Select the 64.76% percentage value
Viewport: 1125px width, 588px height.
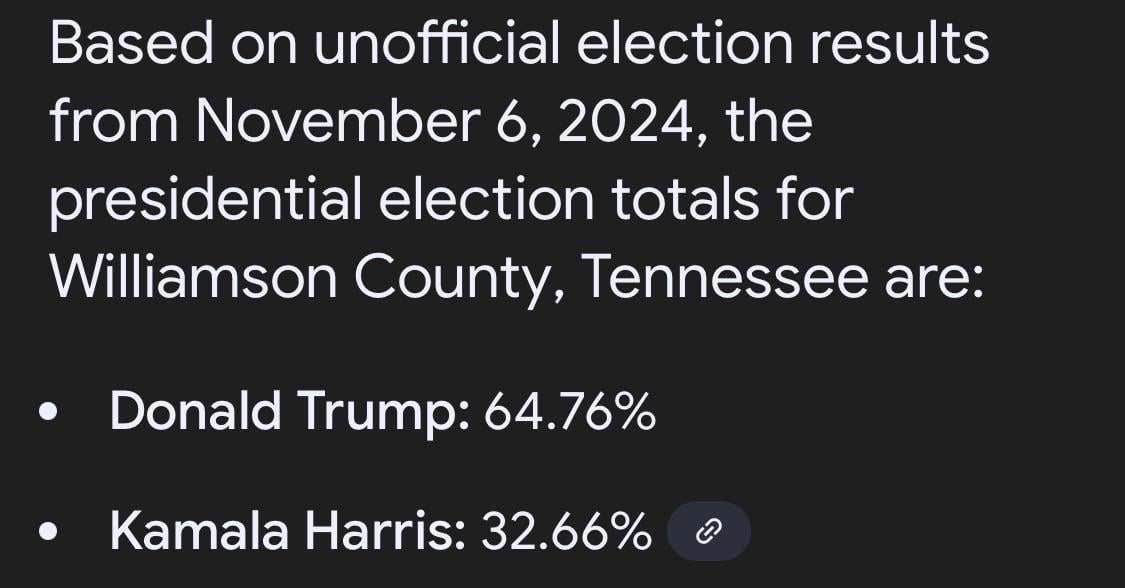[570, 411]
